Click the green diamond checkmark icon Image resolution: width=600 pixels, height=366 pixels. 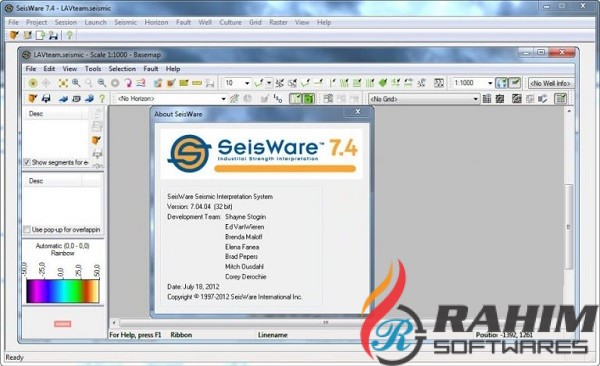click(x=383, y=83)
